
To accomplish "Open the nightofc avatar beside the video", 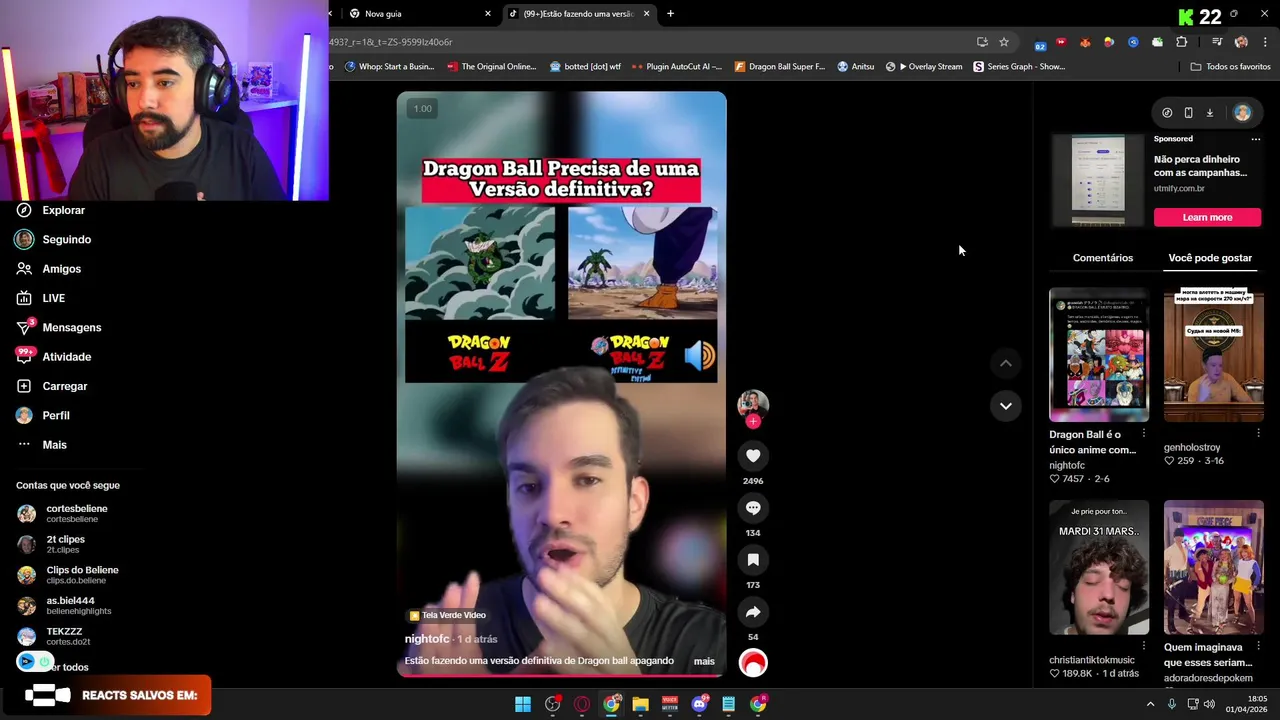I will click(x=753, y=403).
